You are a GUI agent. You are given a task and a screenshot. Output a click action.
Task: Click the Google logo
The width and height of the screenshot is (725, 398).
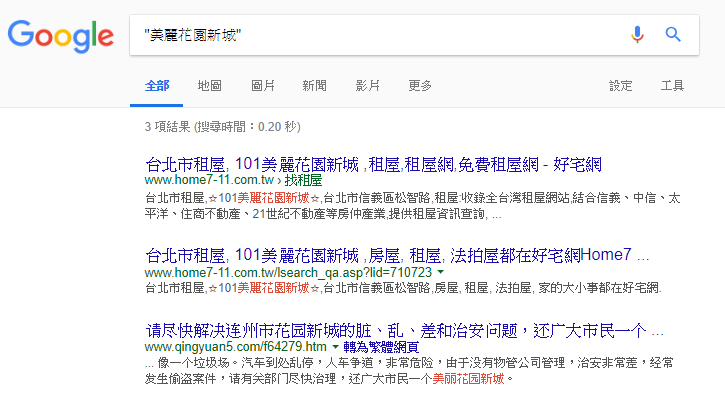61,36
